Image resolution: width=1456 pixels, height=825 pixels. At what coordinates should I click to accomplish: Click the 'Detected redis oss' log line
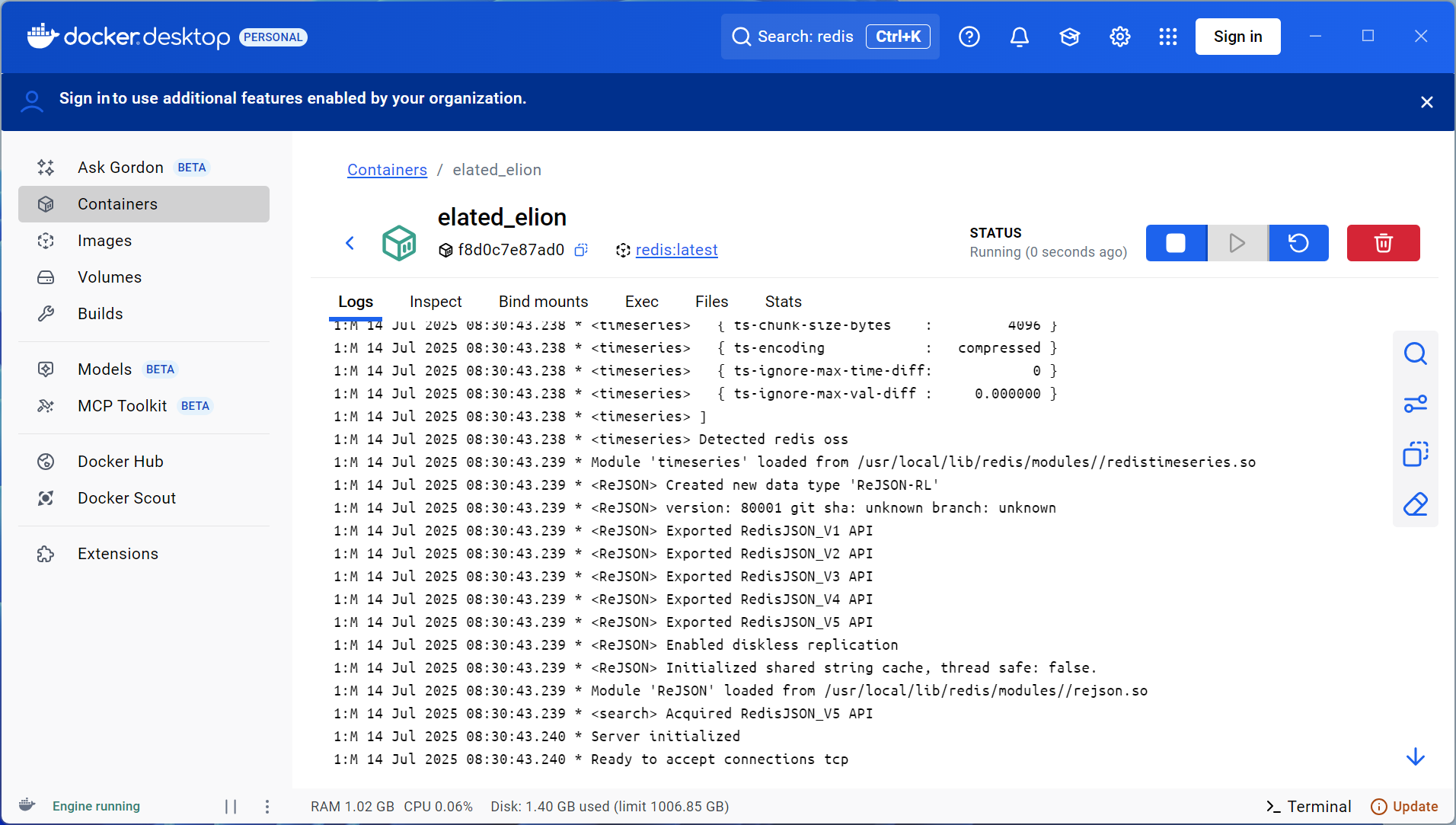pos(591,440)
